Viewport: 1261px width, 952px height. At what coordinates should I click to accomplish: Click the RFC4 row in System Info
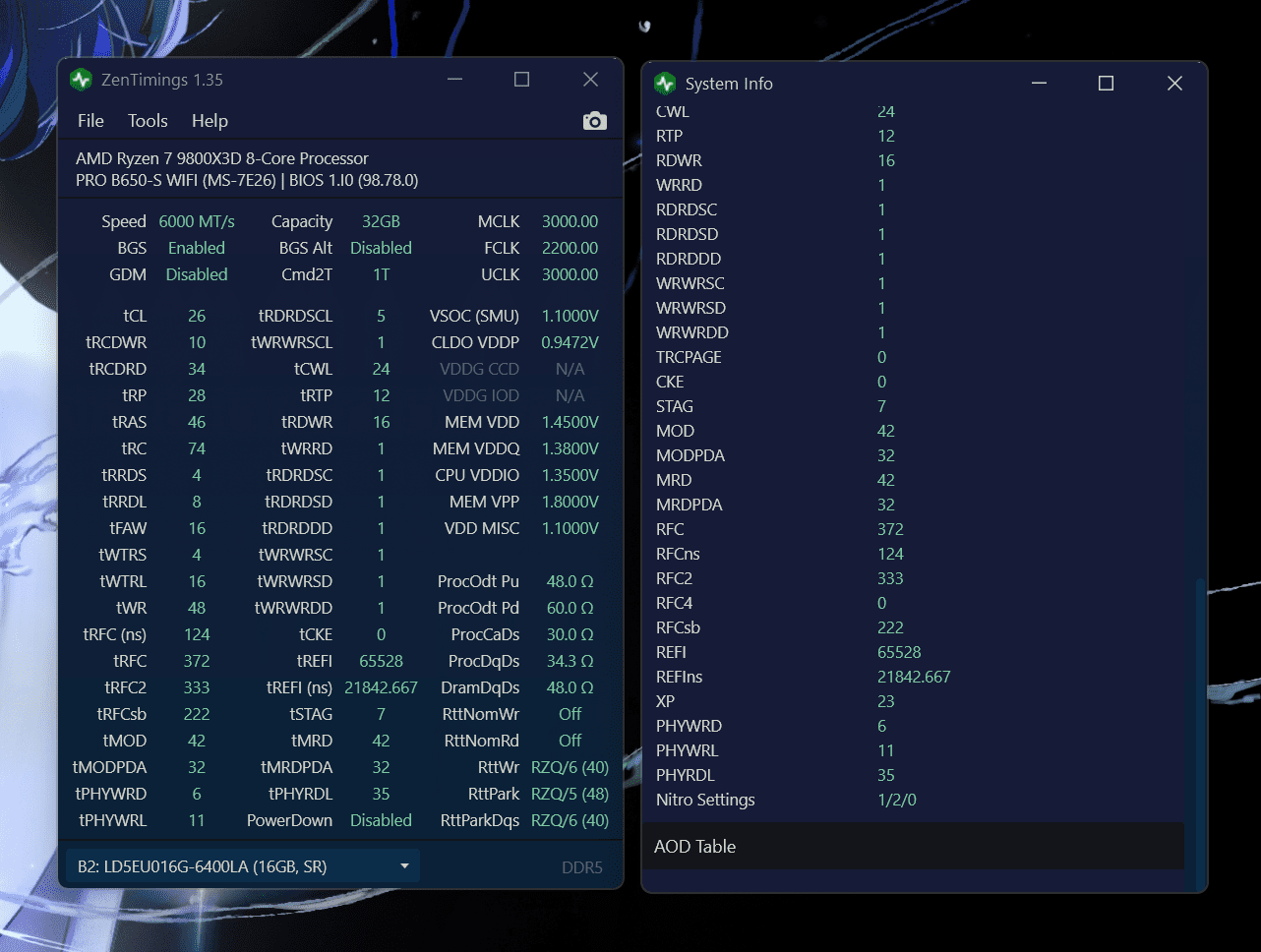[x=913, y=603]
